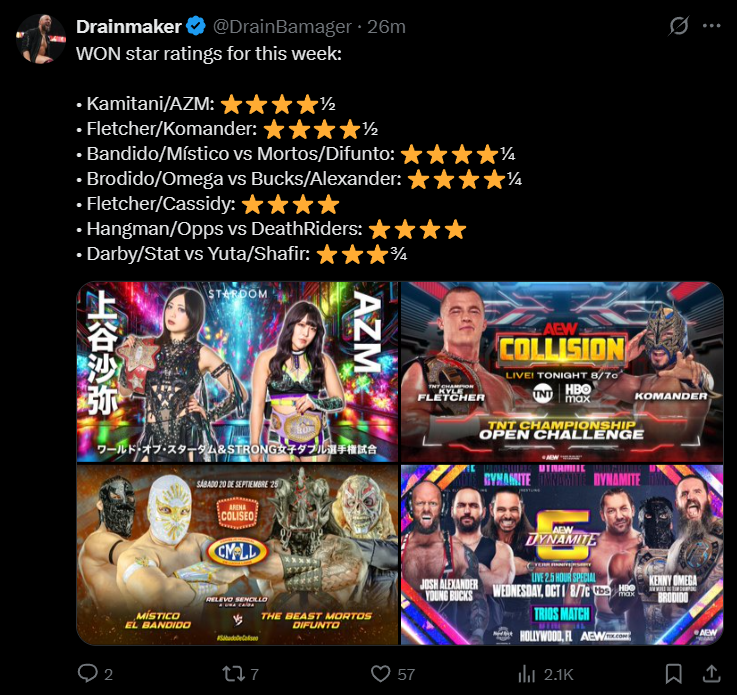Click the blue verified badge
The width and height of the screenshot is (737, 695).
196,26
